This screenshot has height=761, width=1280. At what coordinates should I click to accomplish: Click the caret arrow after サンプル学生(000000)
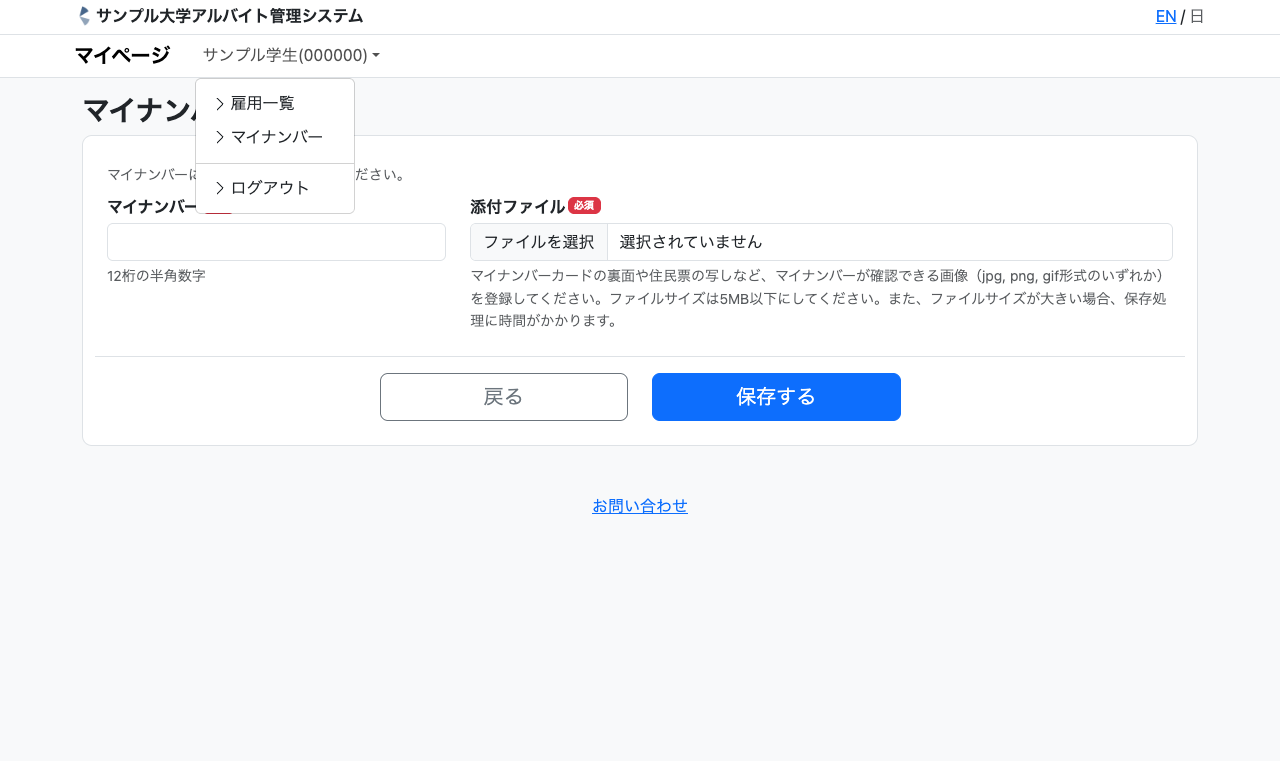(x=376, y=56)
